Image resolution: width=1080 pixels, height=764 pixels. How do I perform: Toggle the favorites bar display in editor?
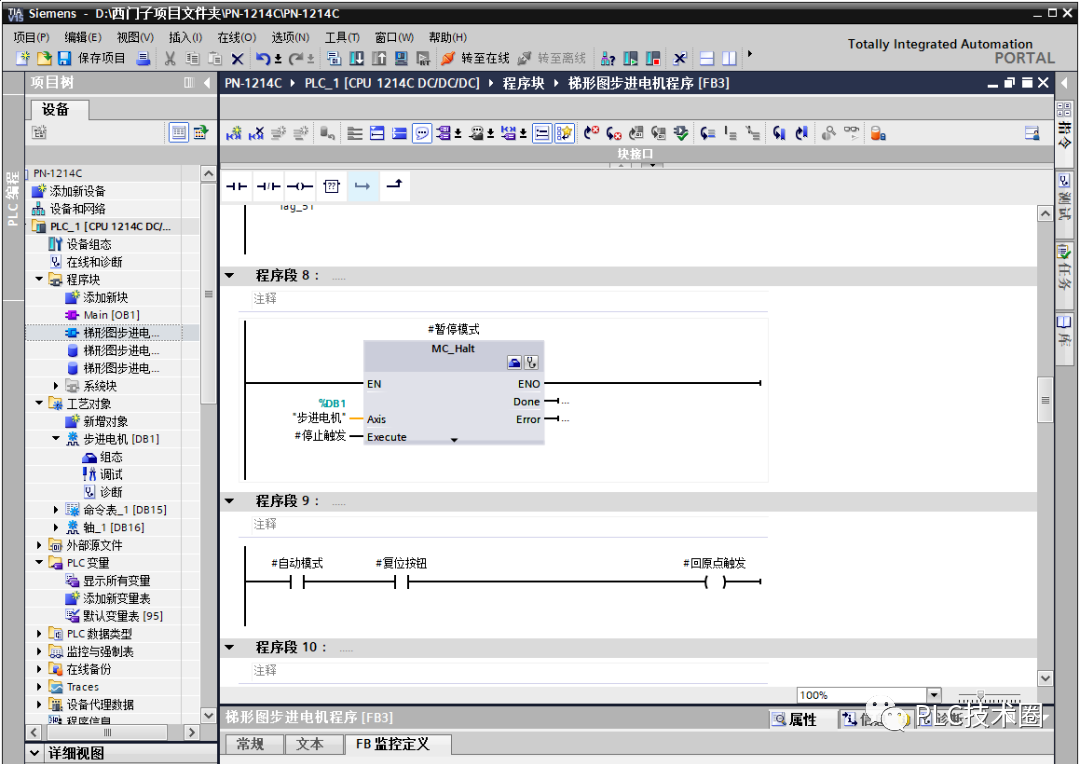[564, 133]
